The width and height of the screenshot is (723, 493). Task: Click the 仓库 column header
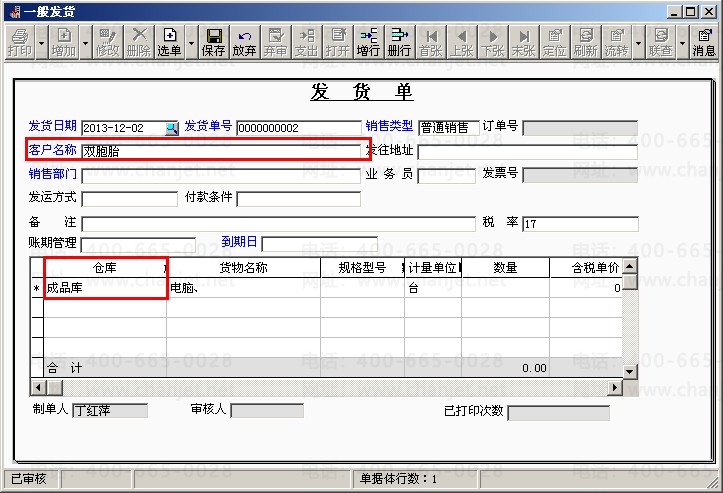click(x=105, y=268)
